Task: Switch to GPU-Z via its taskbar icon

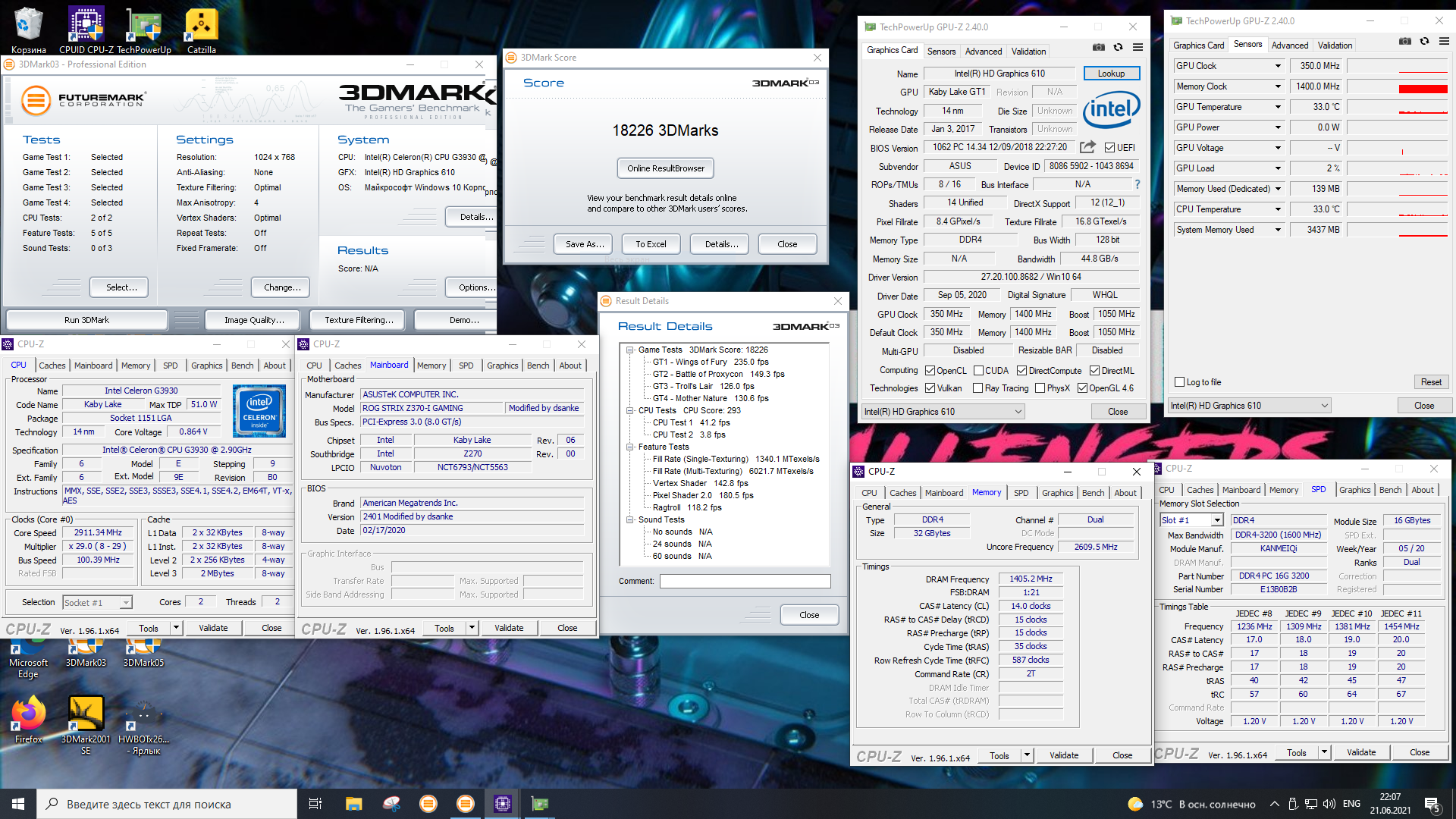Action: coord(539,804)
